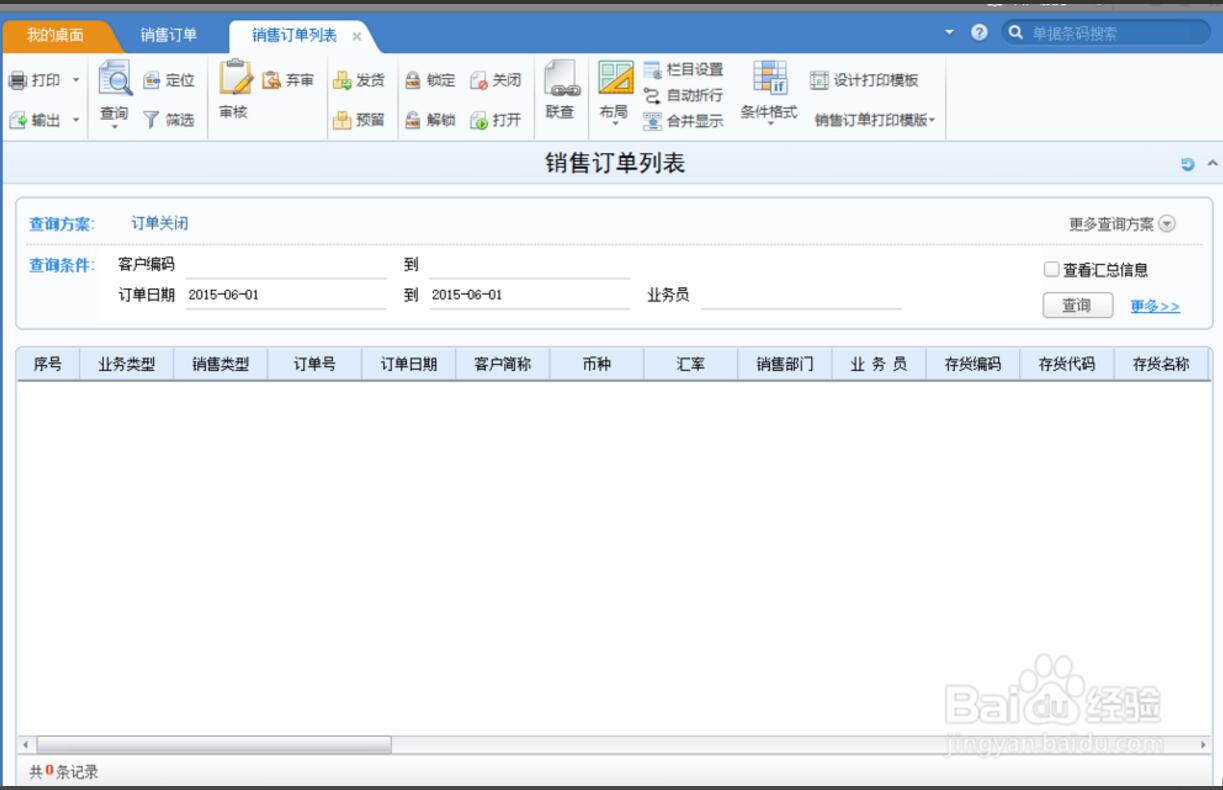
Task: Click the 更多>> link
Action: (1155, 306)
